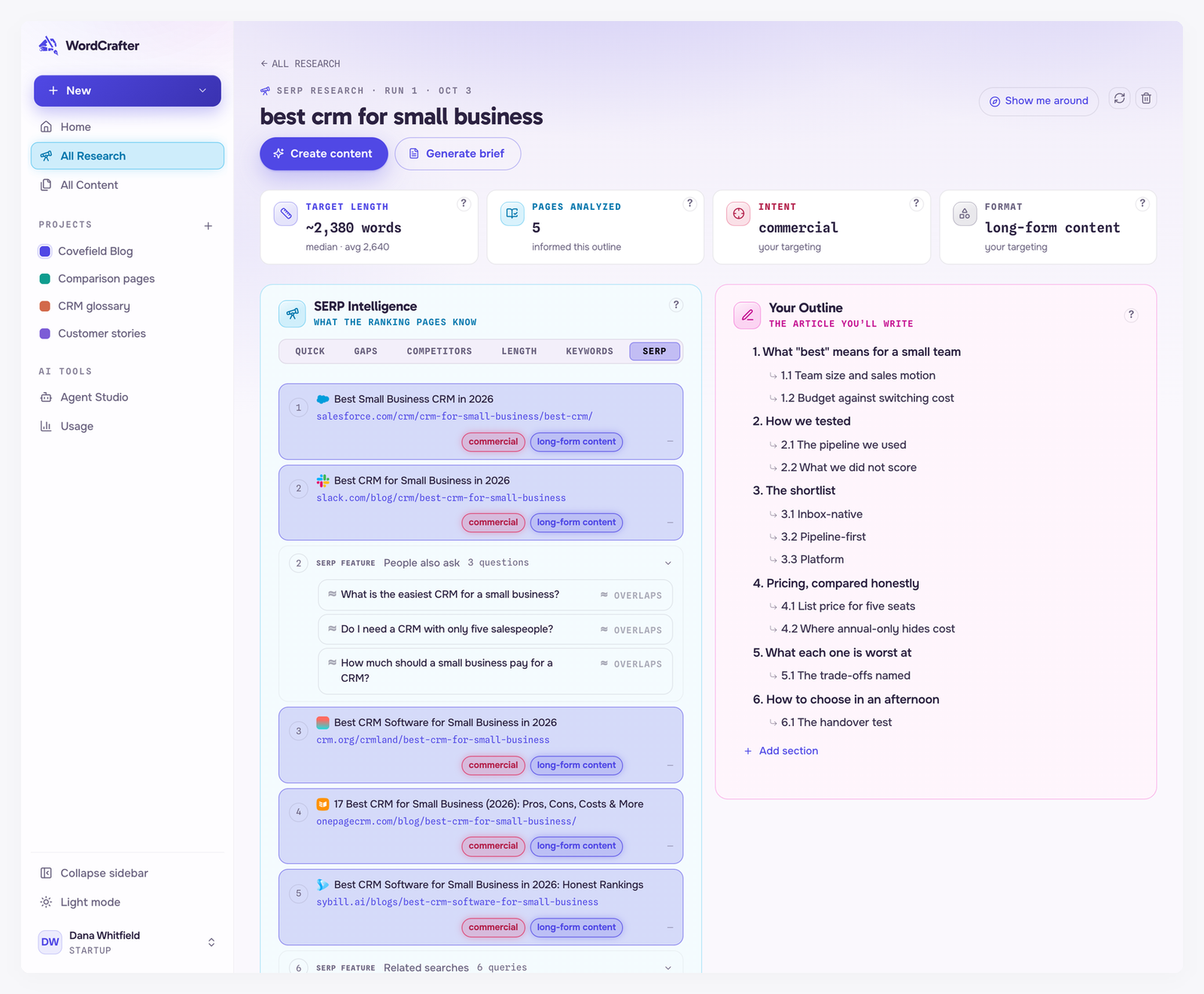The height and width of the screenshot is (994, 1204).
Task: Click the SERP Intelligence telescope icon
Action: coord(292,314)
